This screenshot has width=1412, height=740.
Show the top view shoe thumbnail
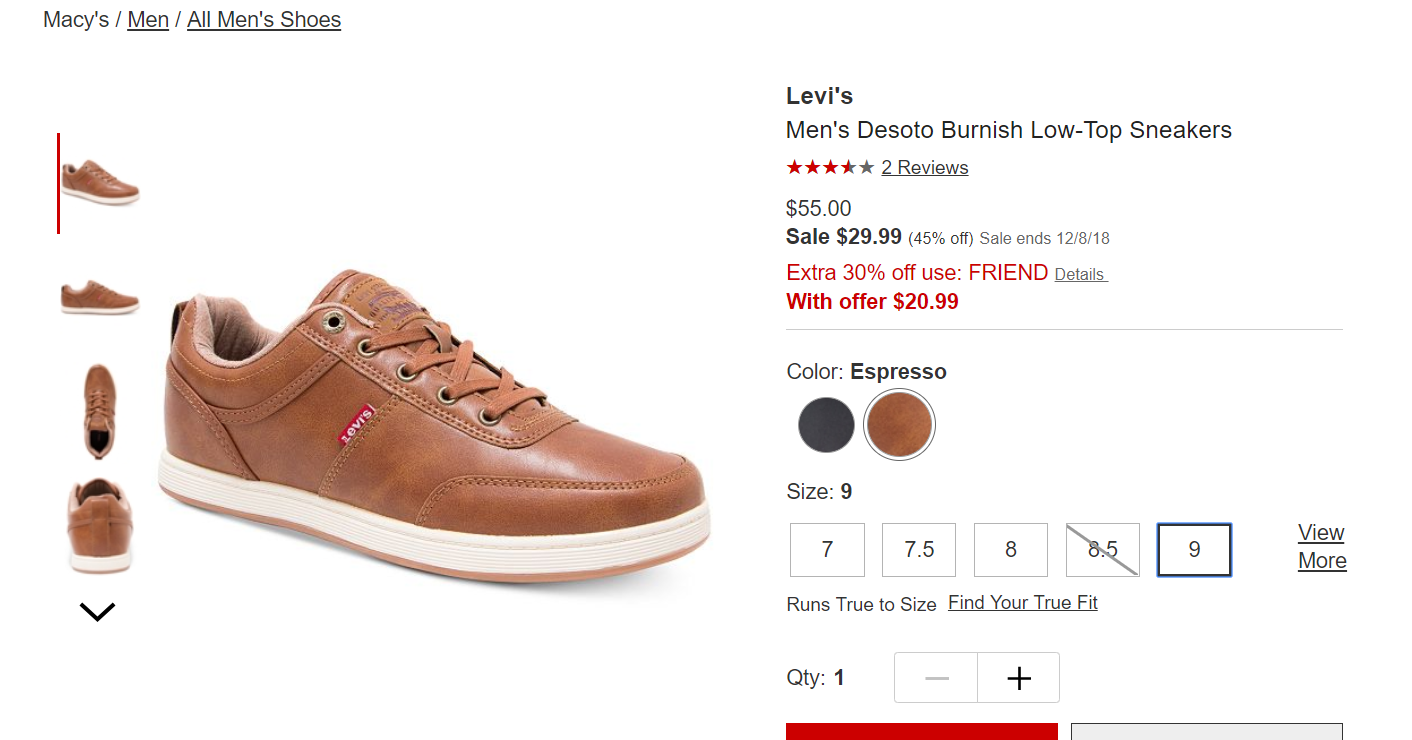[x=100, y=411]
